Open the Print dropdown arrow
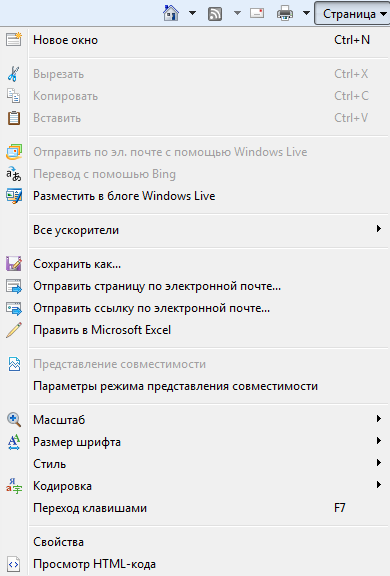Viewport: 390px width, 576px height. 306,14
